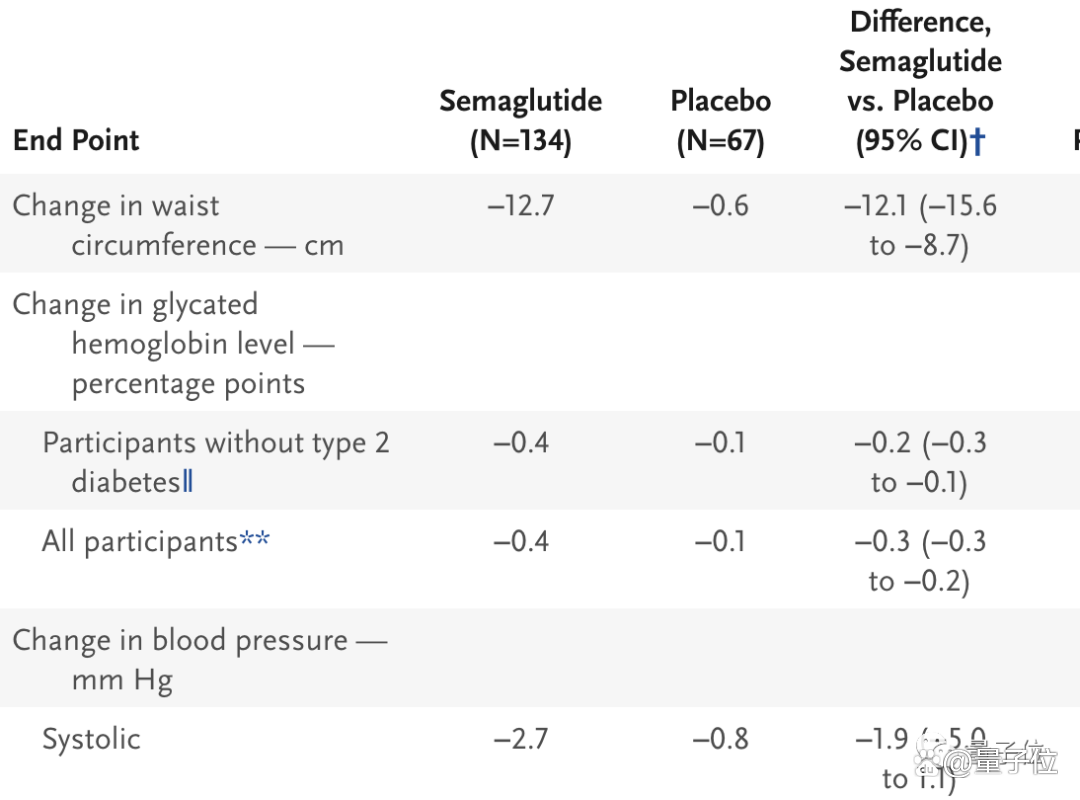Click the -0.3 (-0.3 to -0.2) difference cell
The image size is (1080, 800).
pos(920,560)
